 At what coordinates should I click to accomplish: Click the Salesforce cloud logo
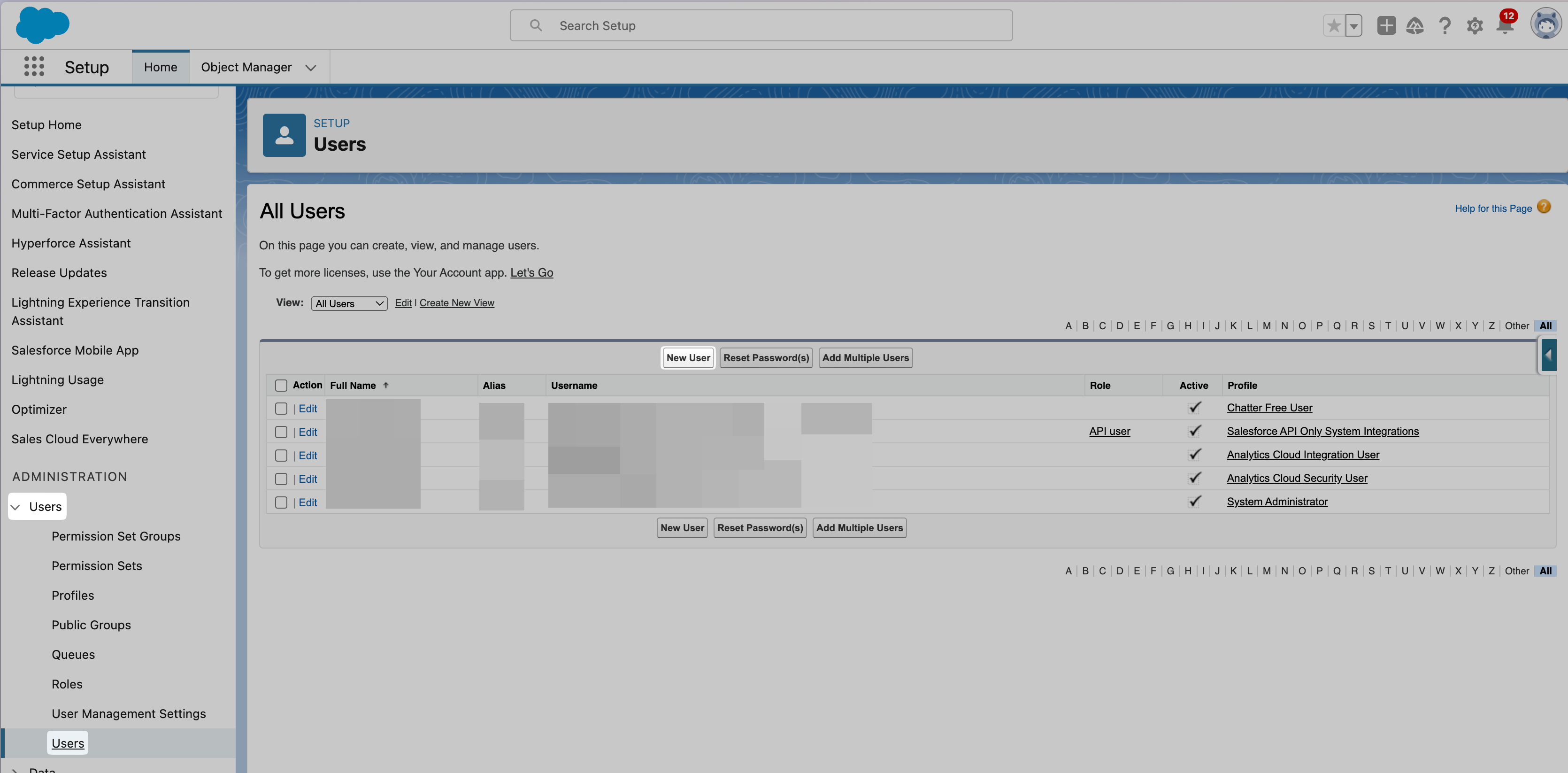[42, 25]
